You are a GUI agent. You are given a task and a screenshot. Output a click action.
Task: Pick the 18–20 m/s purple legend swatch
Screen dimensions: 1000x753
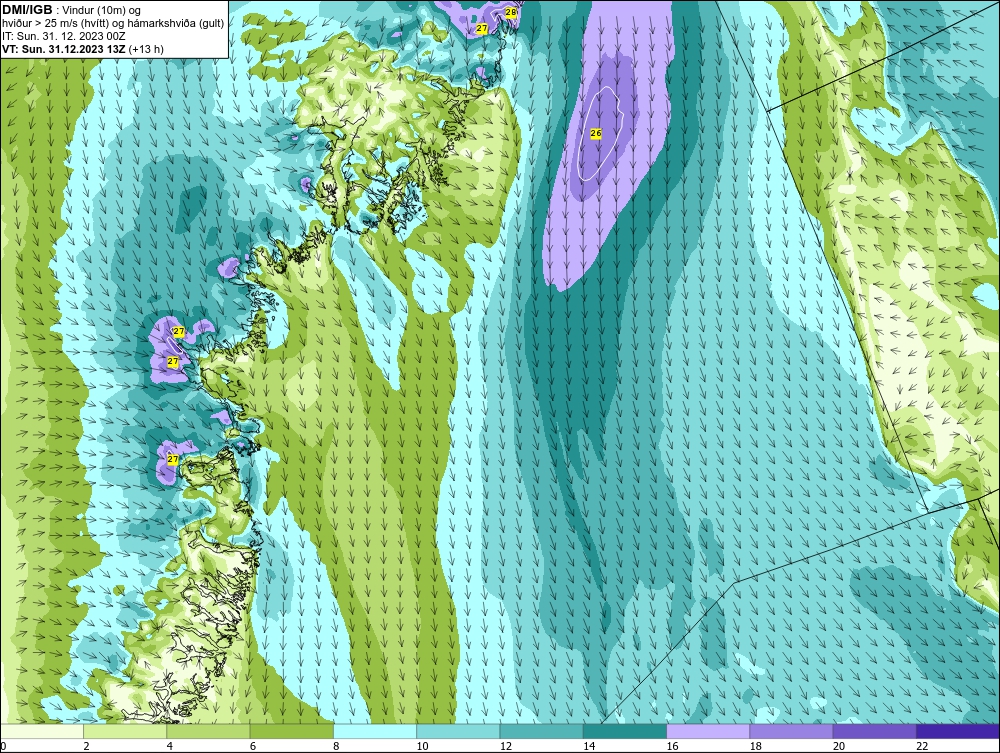click(791, 731)
